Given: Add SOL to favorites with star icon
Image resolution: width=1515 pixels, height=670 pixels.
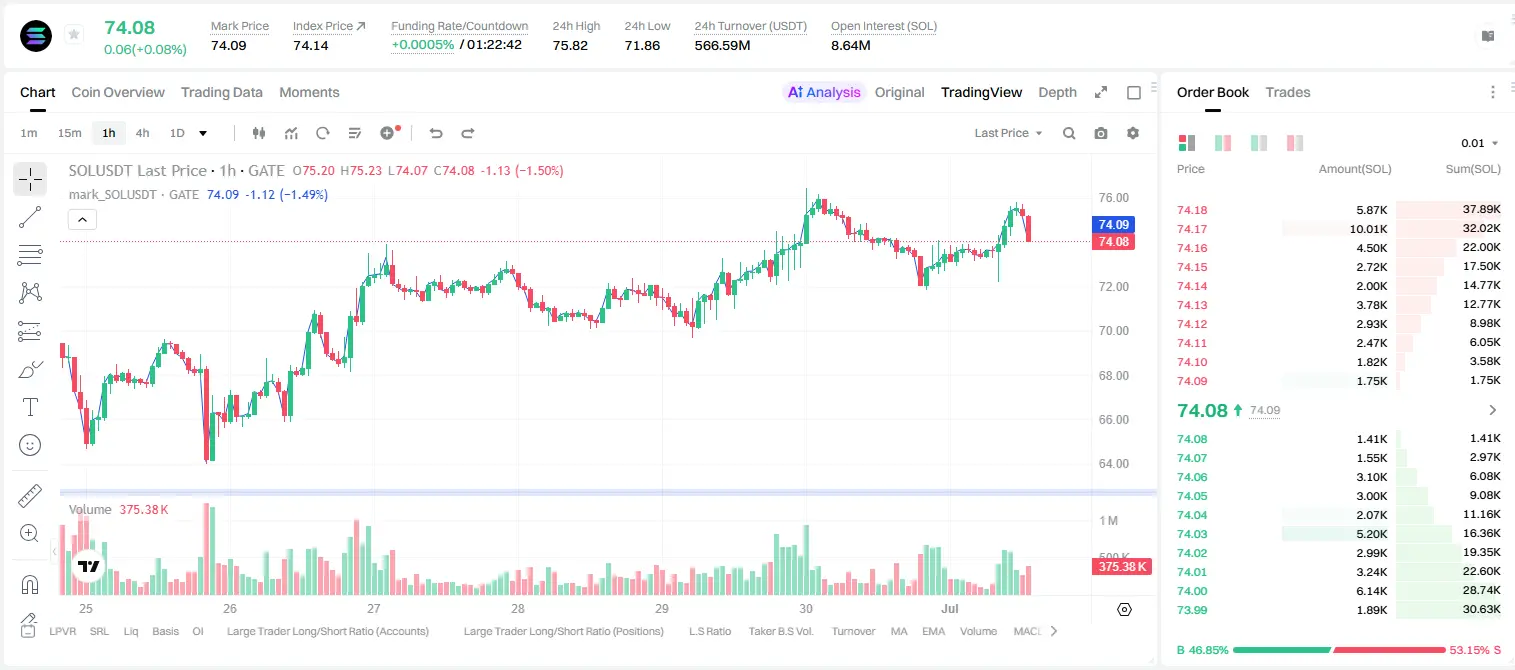Looking at the screenshot, I should [74, 35].
